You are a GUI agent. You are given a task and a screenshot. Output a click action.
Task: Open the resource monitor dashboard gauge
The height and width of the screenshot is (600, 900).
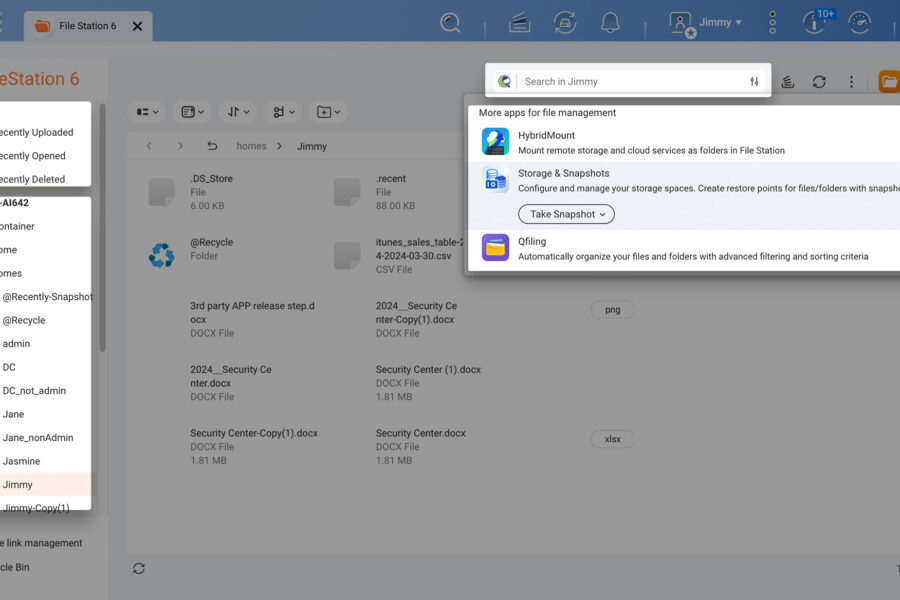(x=859, y=23)
